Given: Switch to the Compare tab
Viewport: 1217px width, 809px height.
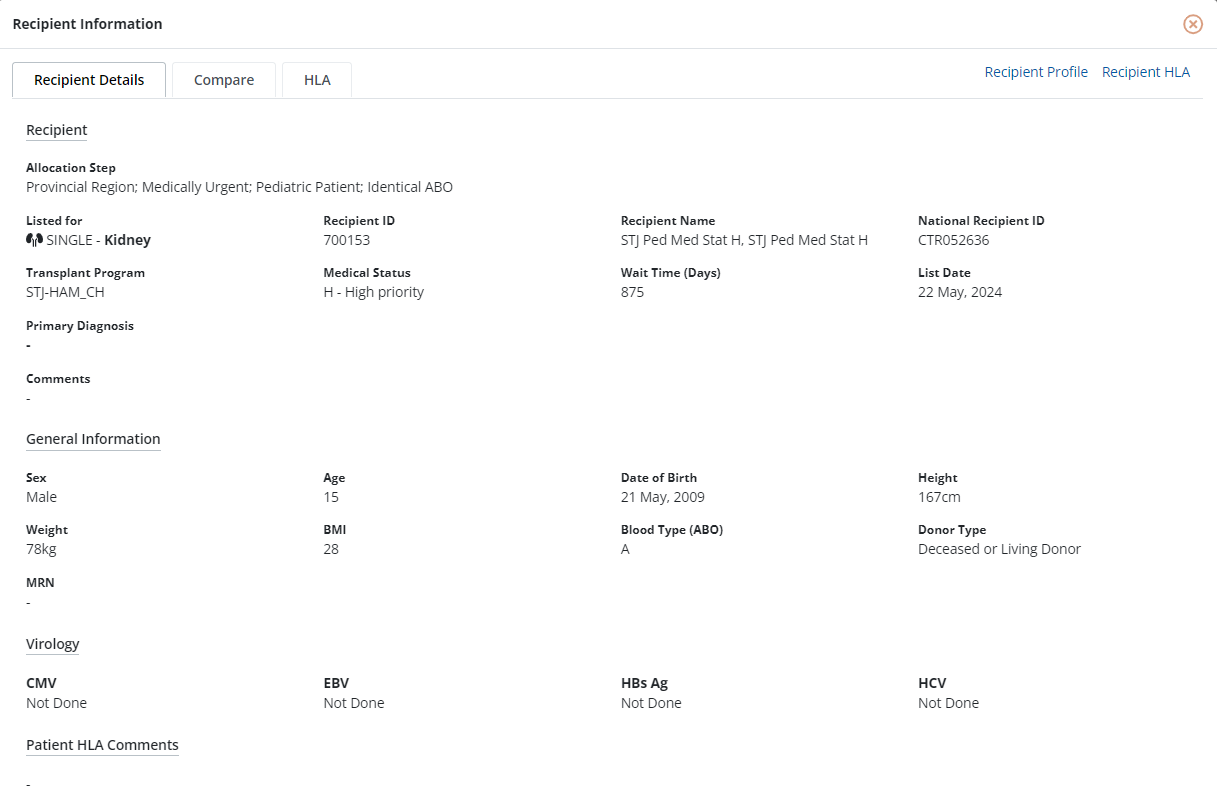Looking at the screenshot, I should [224, 80].
